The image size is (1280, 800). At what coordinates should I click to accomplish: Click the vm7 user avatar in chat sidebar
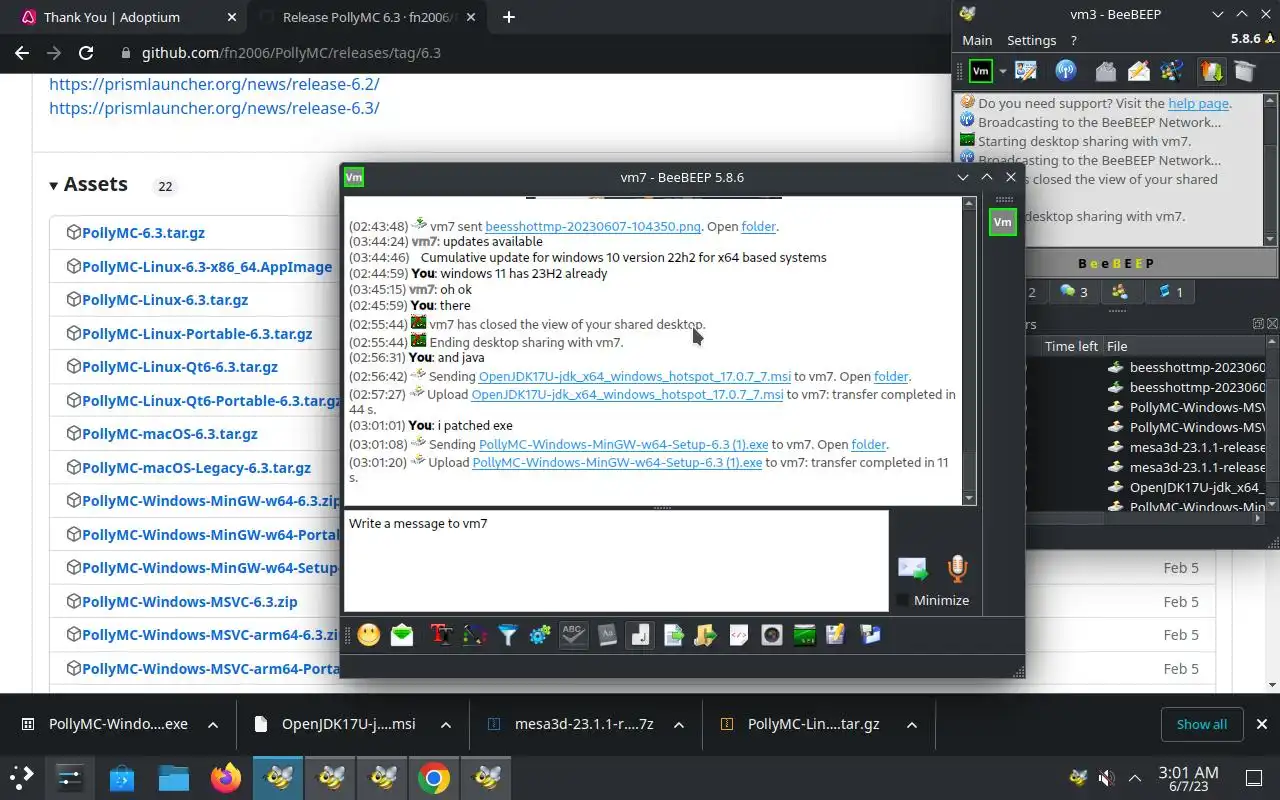(x=1002, y=222)
